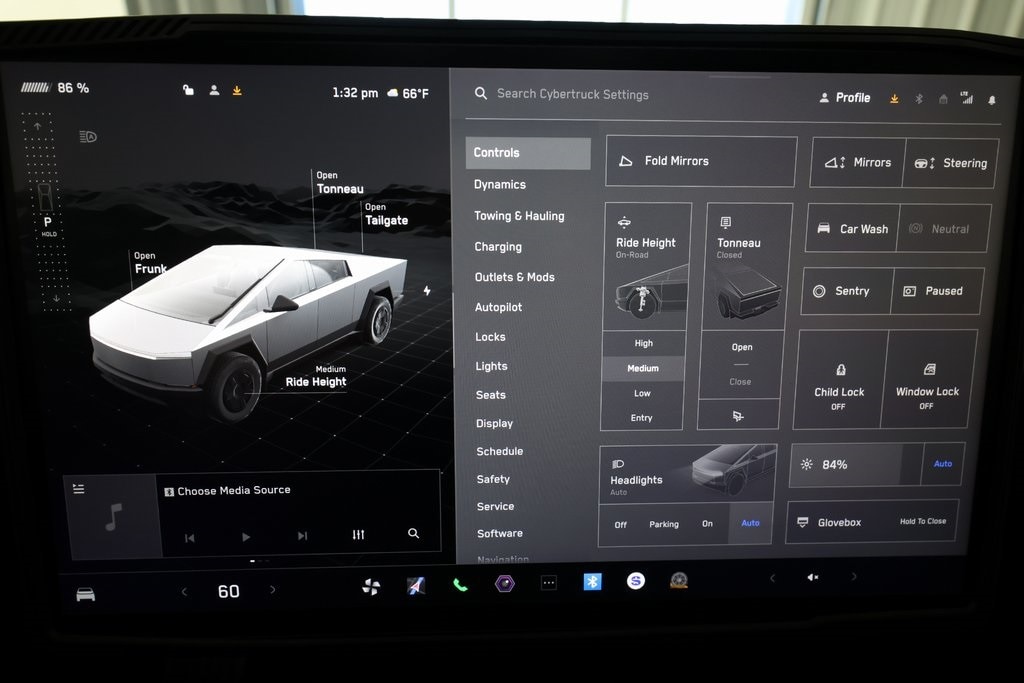Tap the Bluetooth icon in the dock

(x=592, y=581)
